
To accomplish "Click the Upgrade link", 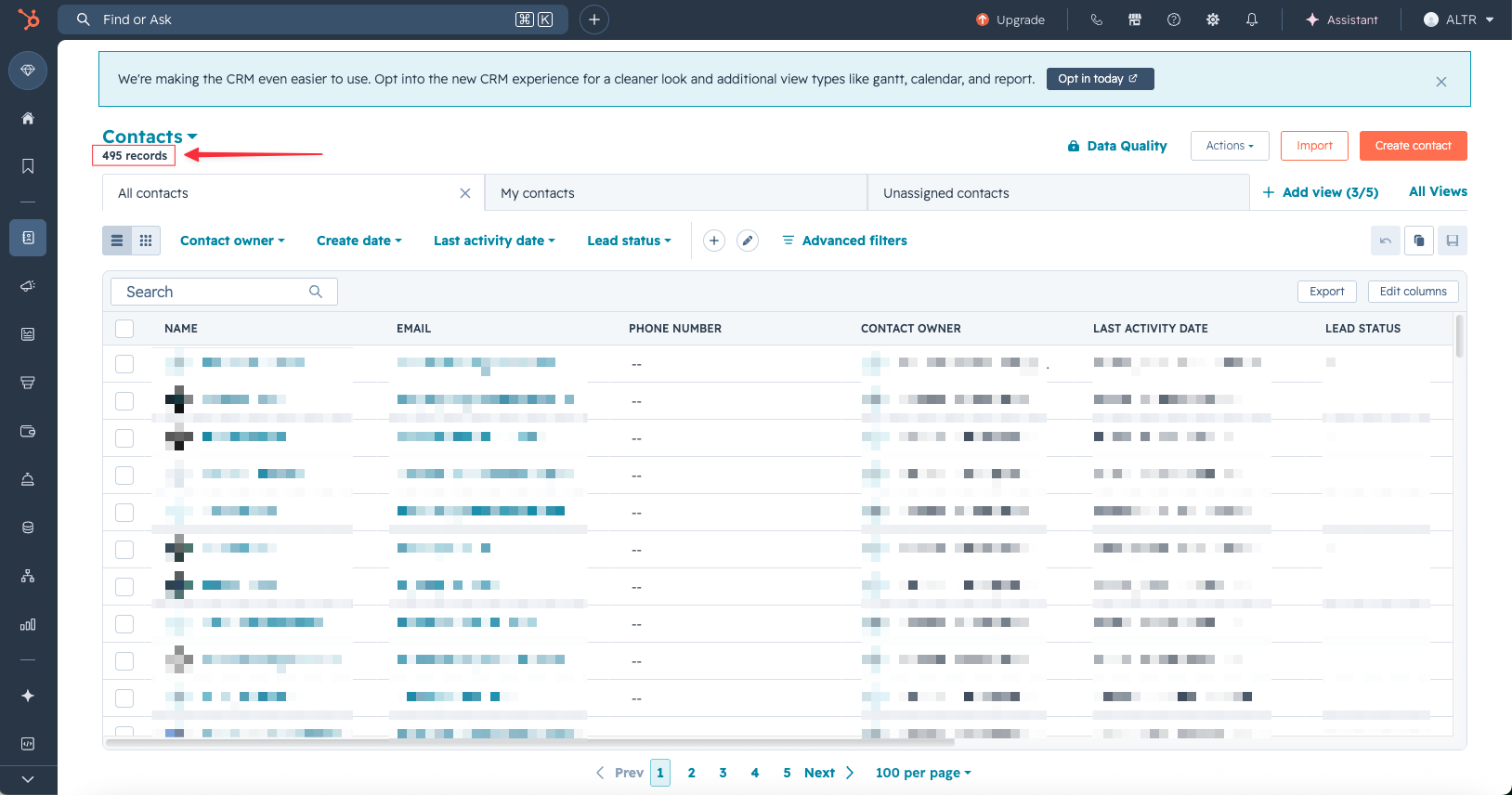I will coord(1010,20).
